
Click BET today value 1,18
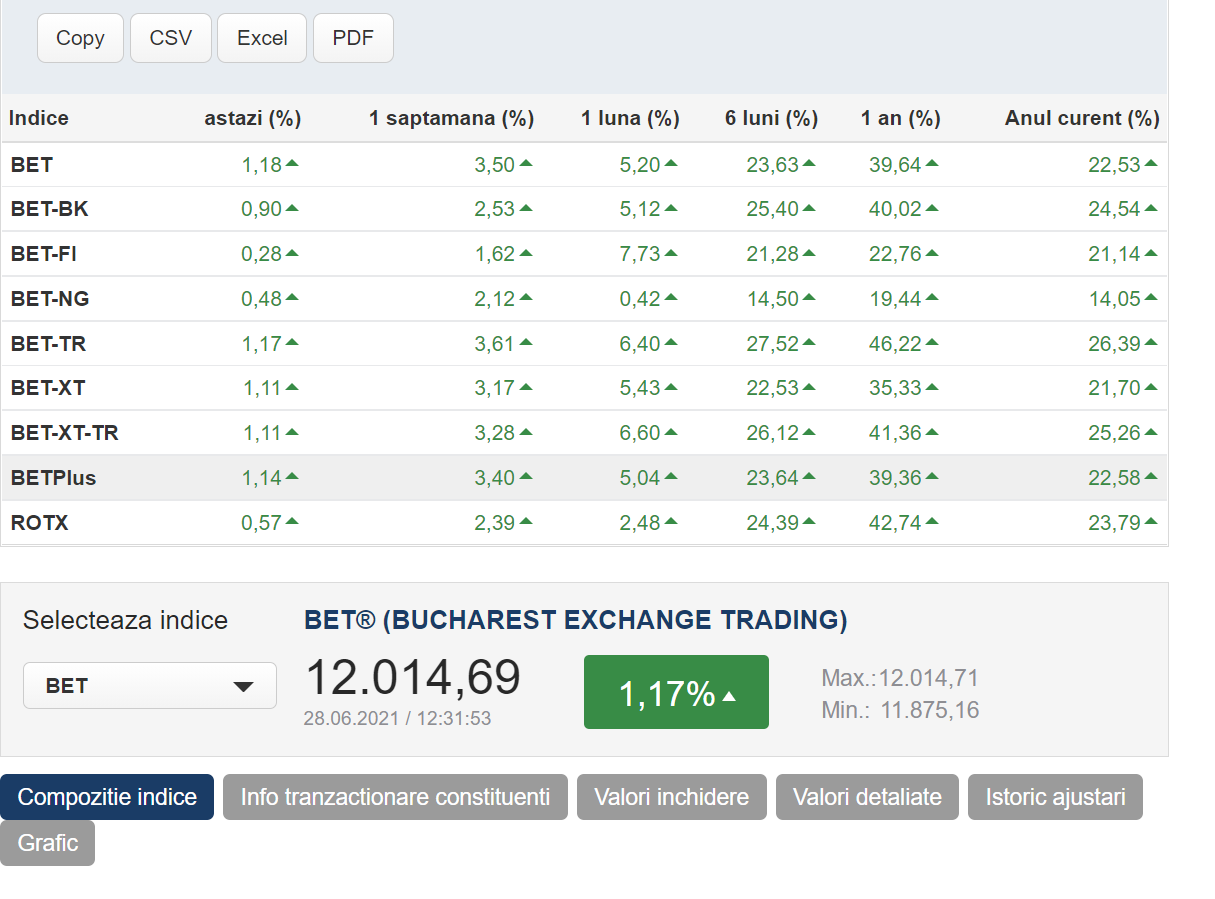click(262, 165)
